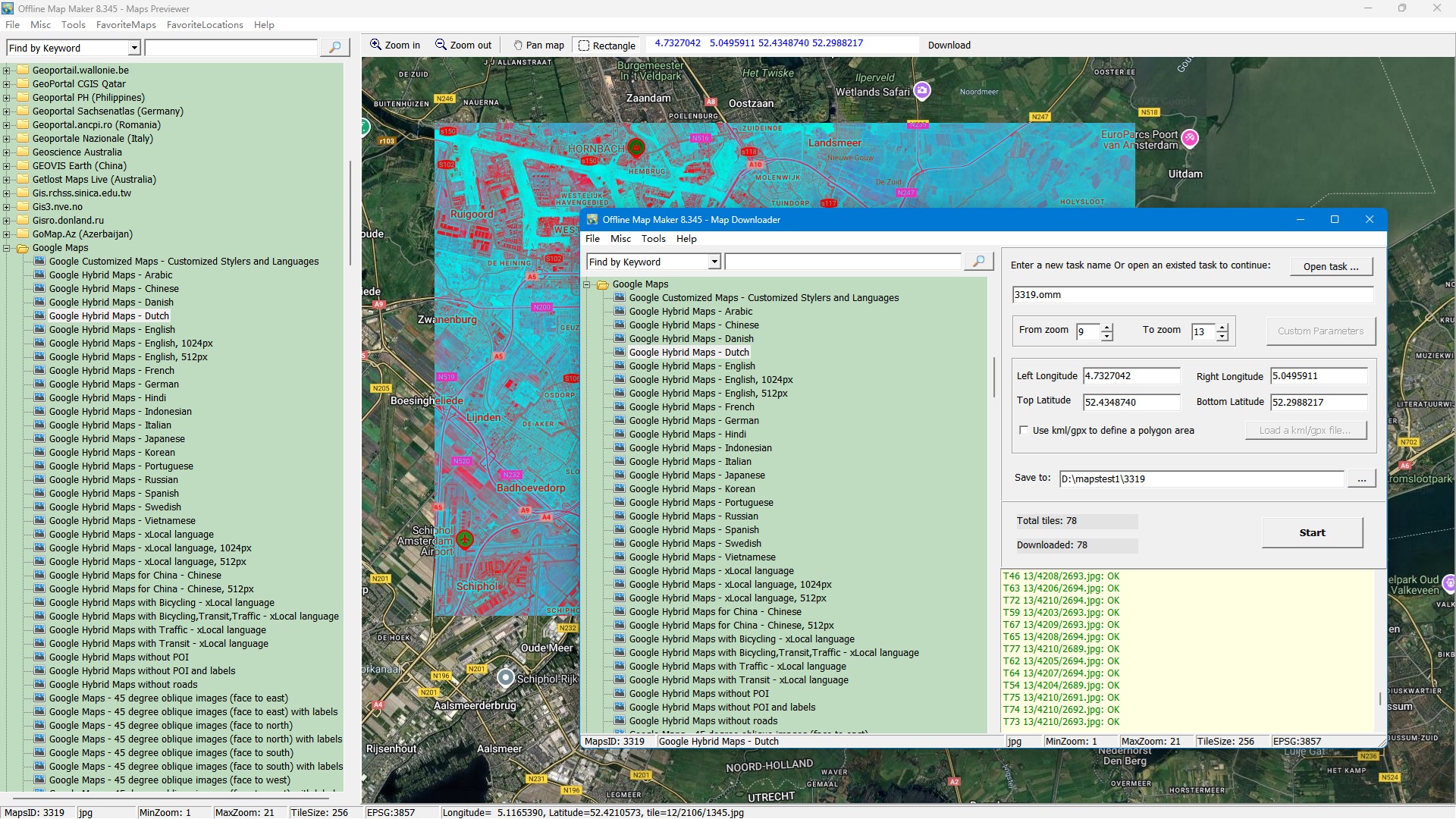
Task: Click the Schiphol airport marker on the map
Action: 465,539
